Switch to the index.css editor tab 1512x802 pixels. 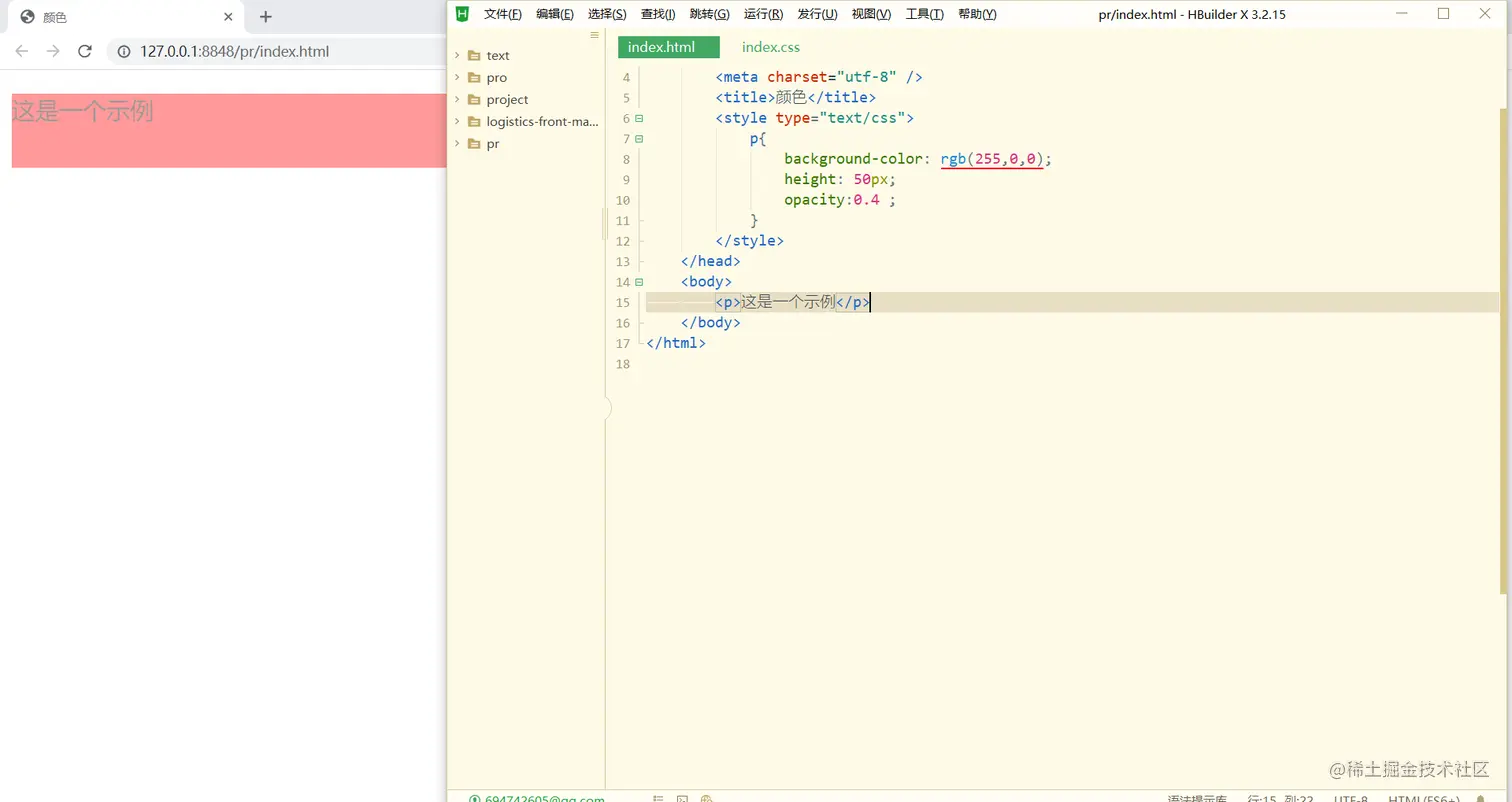pos(771,47)
